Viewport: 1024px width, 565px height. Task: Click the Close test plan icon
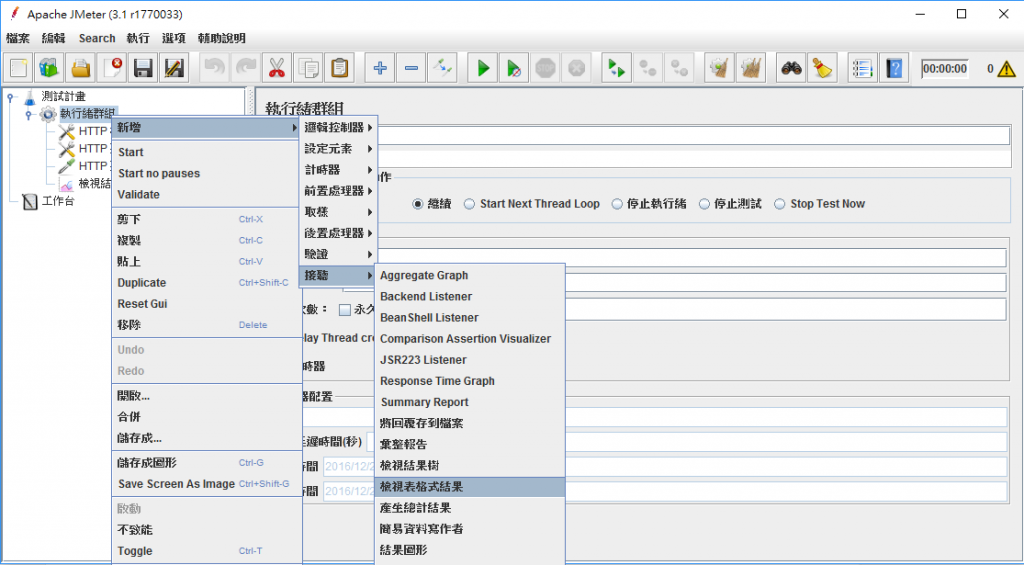pyautogui.click(x=112, y=68)
